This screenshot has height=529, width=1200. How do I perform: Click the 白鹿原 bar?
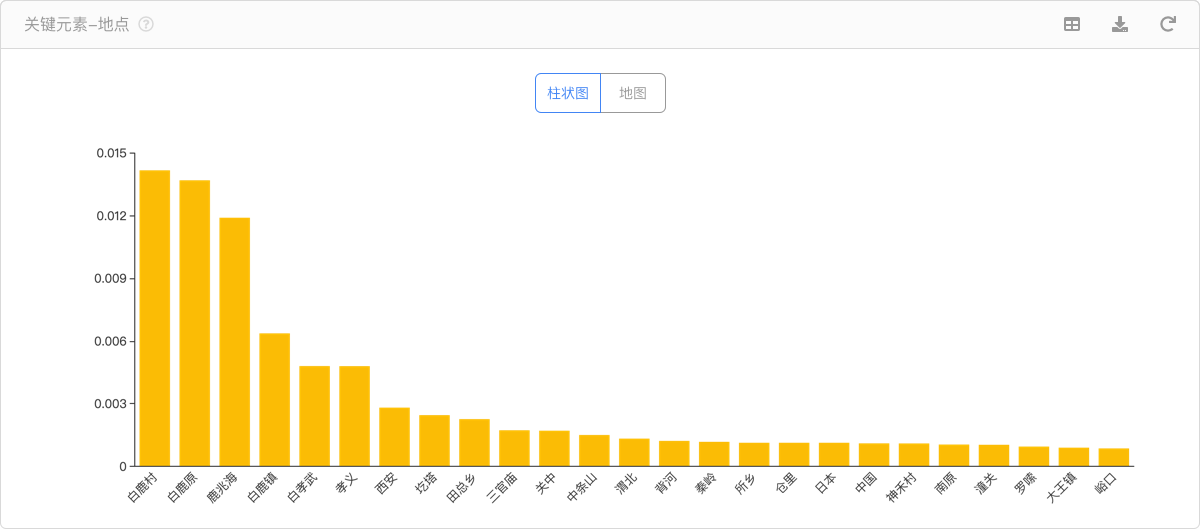pos(195,323)
